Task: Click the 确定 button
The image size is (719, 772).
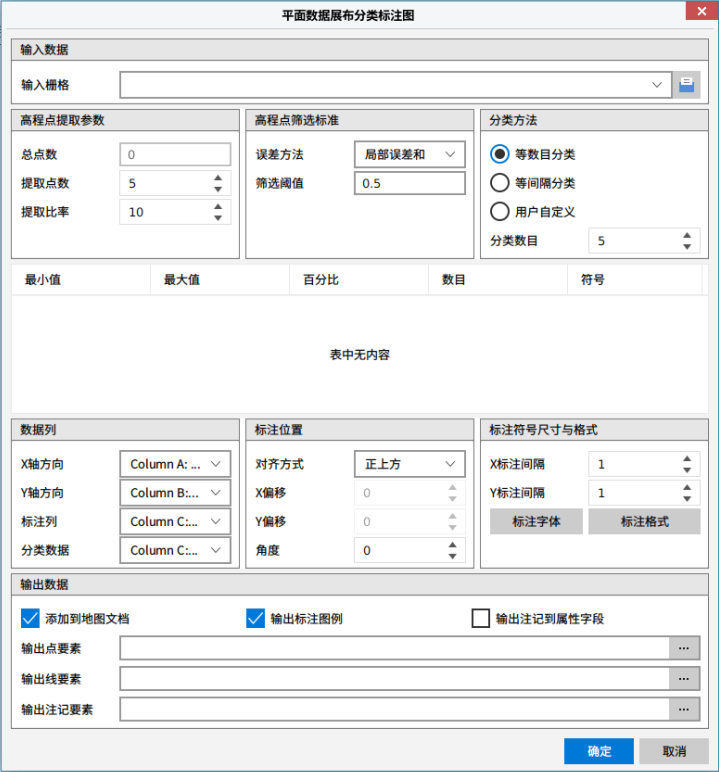Action: 599,751
